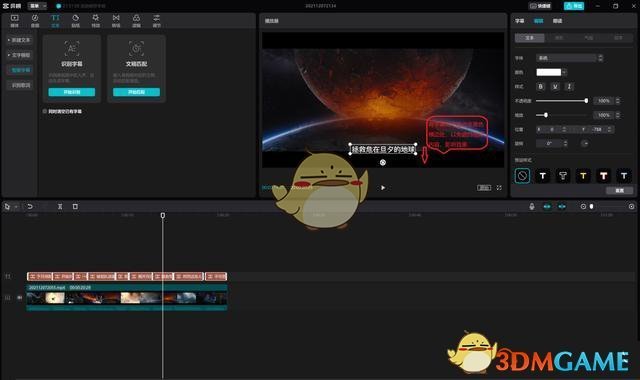Open the Audio (音频) panel icon

point(35,20)
